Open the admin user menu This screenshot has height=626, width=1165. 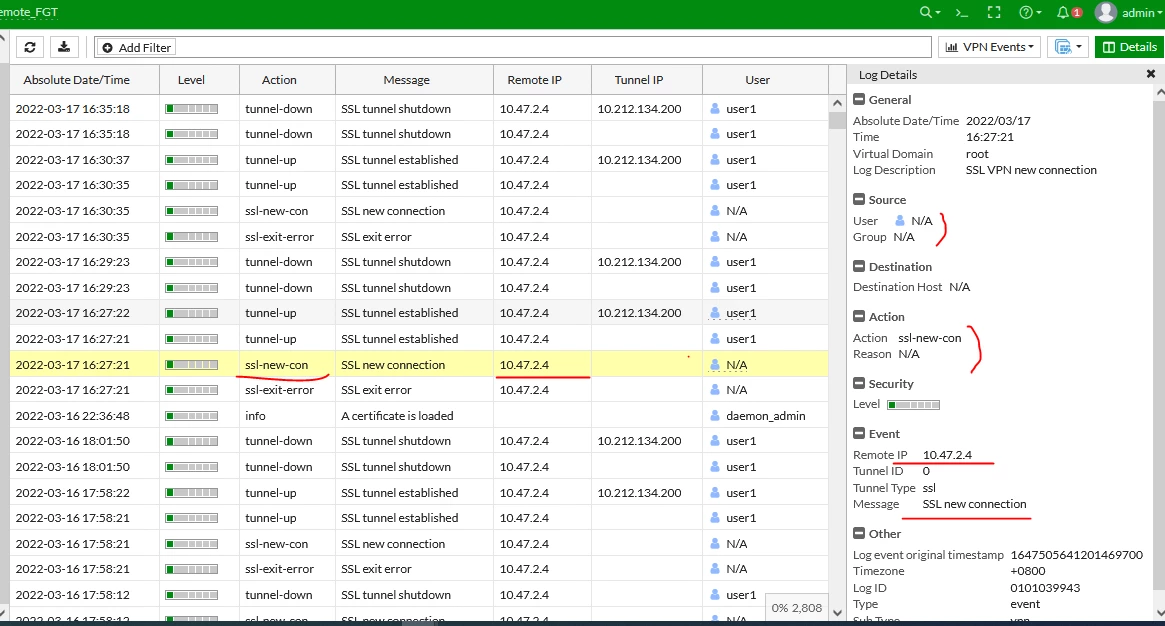coord(1129,13)
